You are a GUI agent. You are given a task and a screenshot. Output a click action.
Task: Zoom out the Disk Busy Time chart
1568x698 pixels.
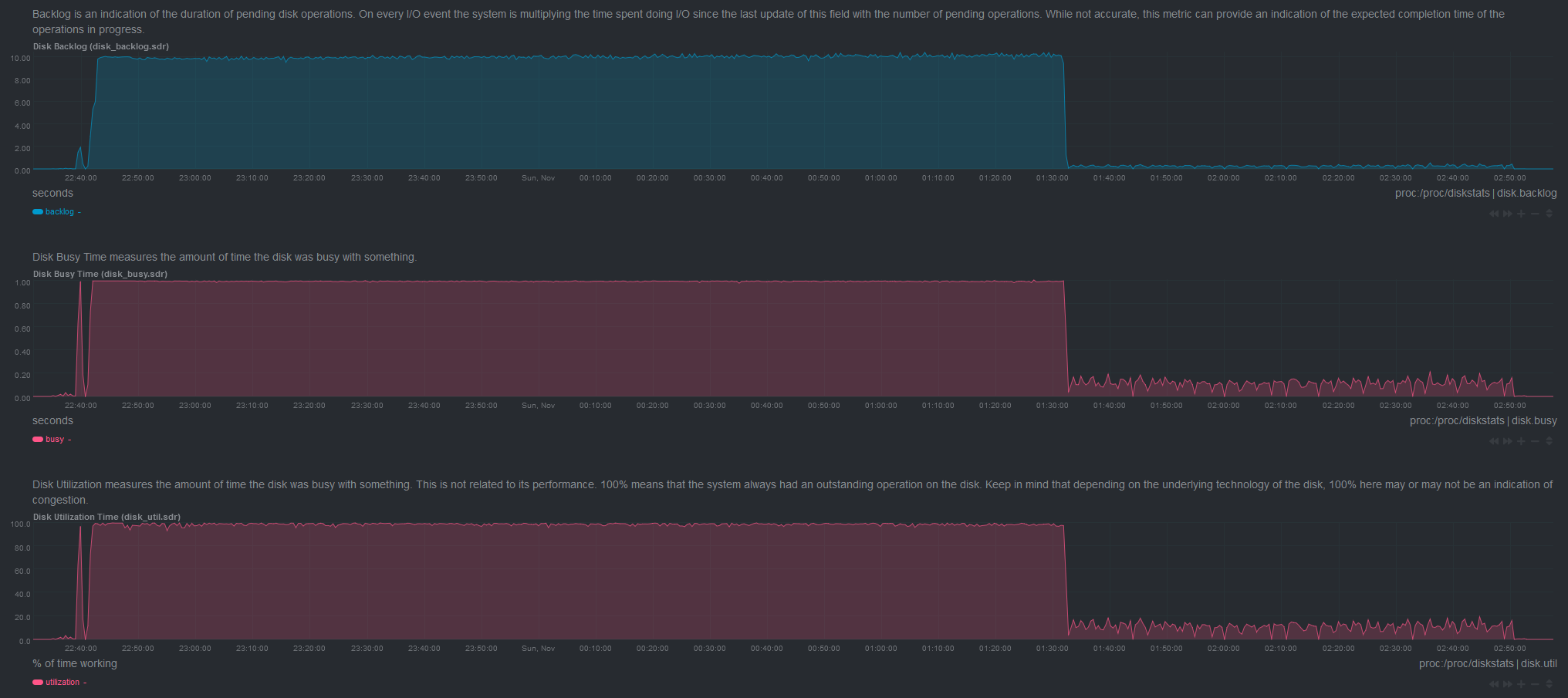point(1536,441)
